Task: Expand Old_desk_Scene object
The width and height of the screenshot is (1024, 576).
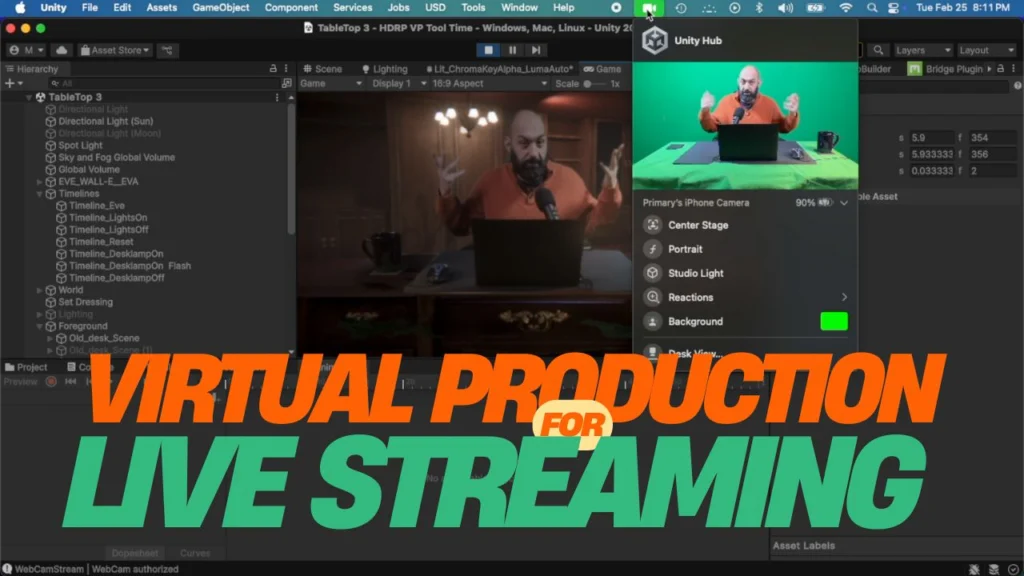Action: [x=50, y=339]
